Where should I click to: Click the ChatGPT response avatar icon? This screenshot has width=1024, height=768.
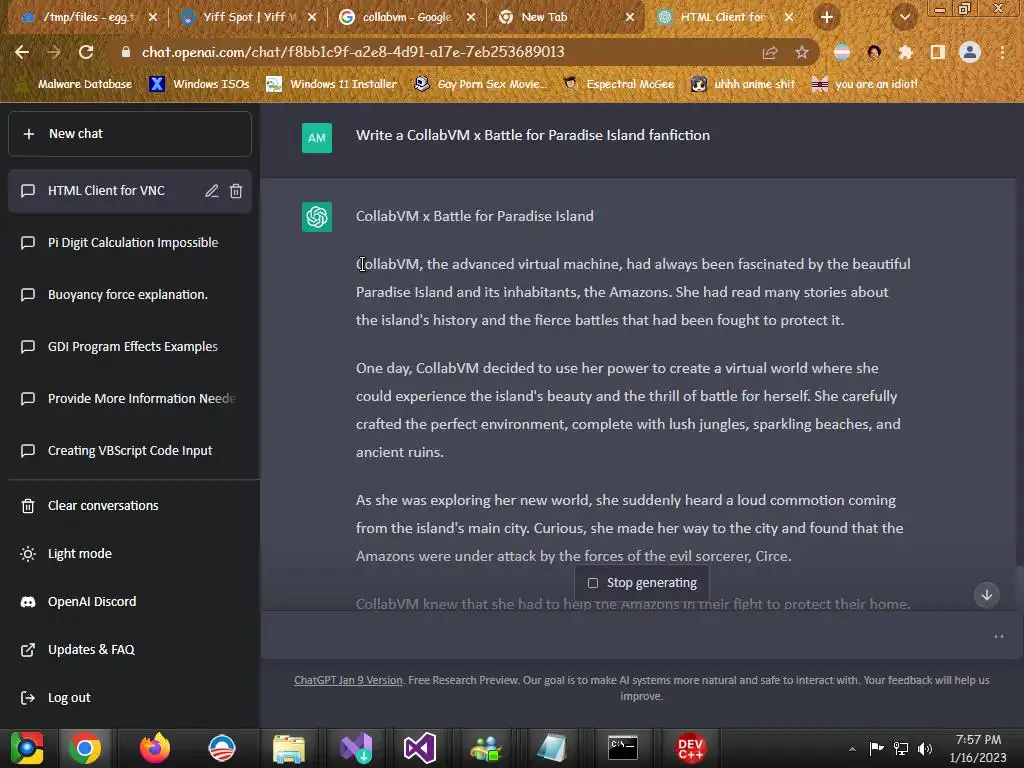pos(317,217)
